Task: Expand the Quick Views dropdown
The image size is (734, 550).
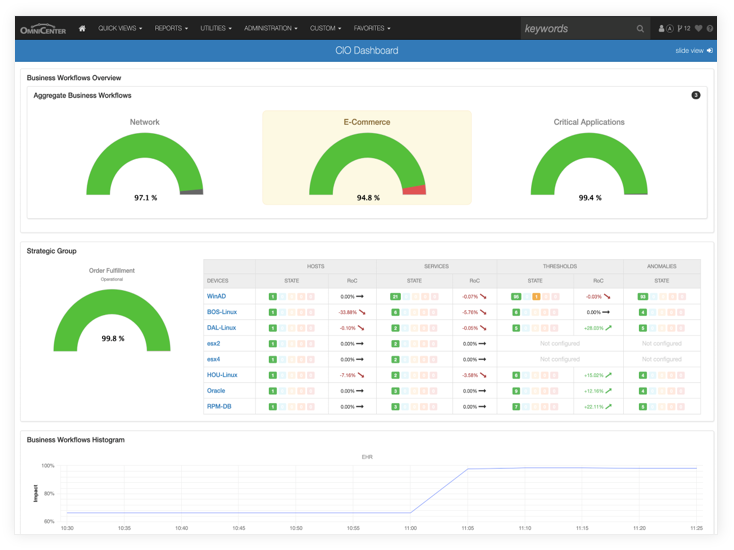Action: click(x=120, y=29)
